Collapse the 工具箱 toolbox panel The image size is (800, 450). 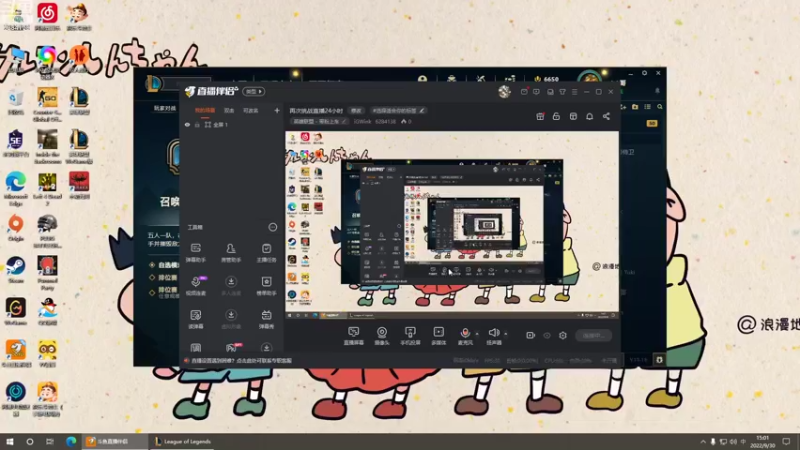coord(272,227)
